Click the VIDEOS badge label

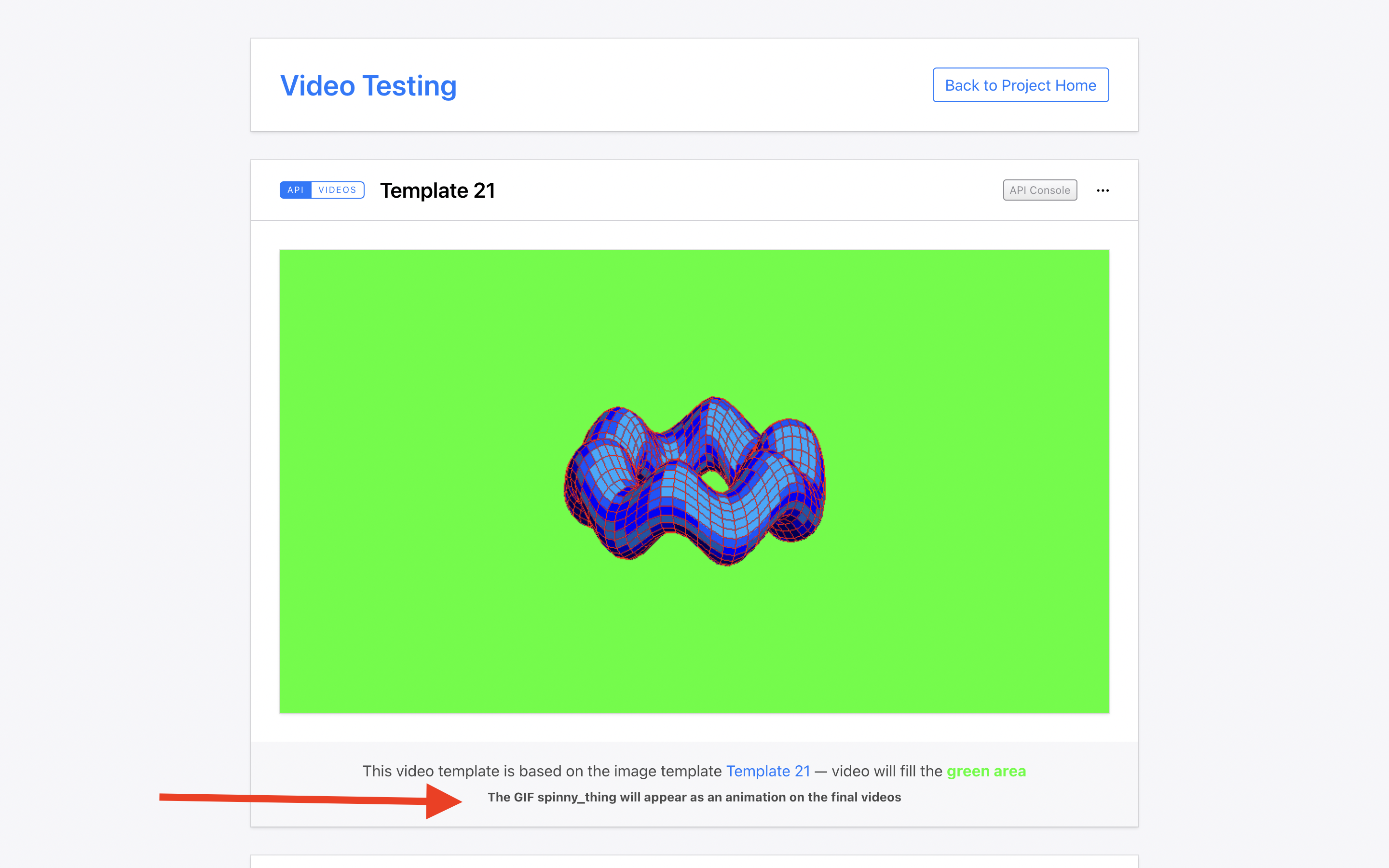[337, 190]
